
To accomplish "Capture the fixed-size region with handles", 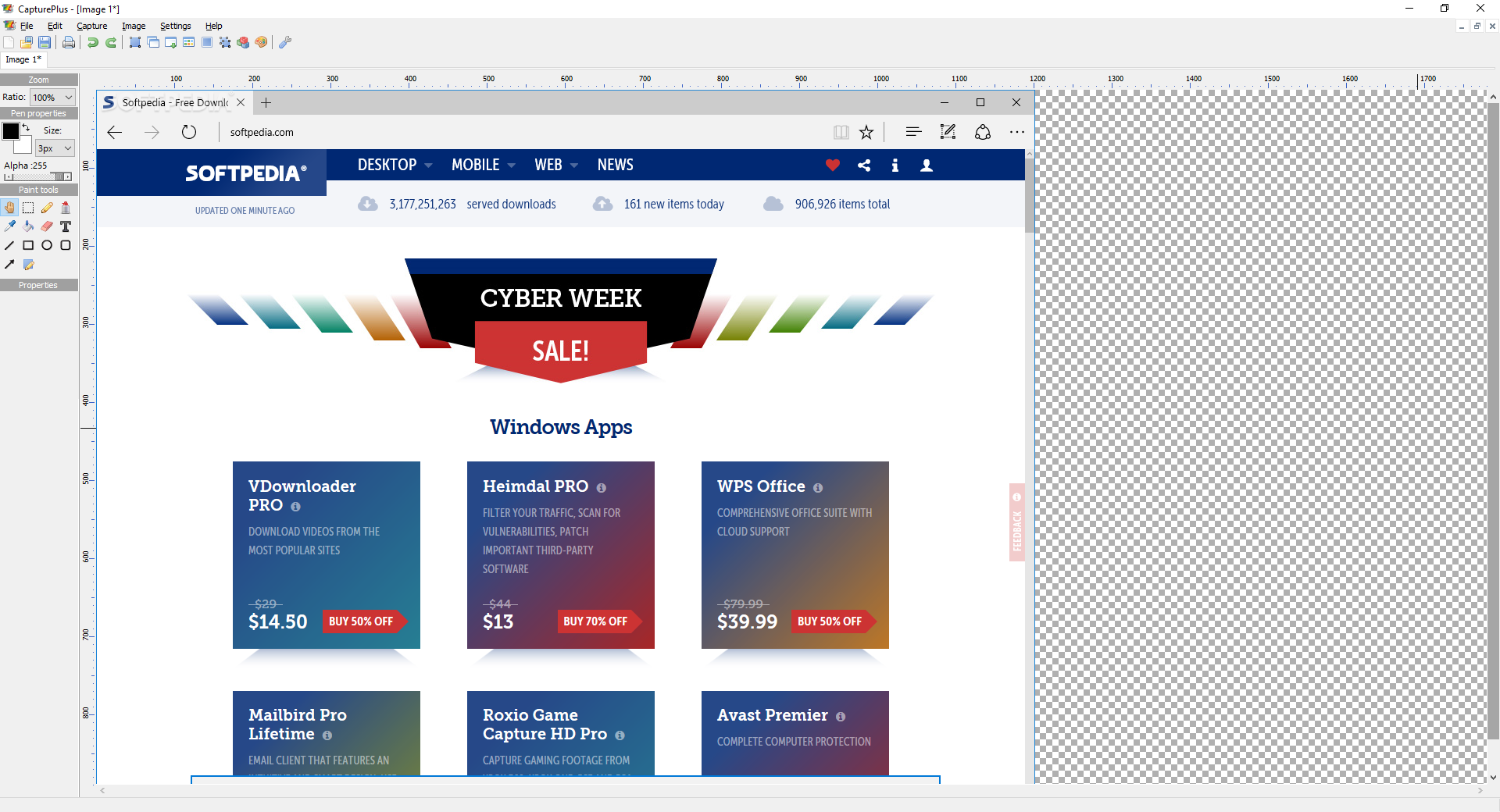I will pos(225,42).
